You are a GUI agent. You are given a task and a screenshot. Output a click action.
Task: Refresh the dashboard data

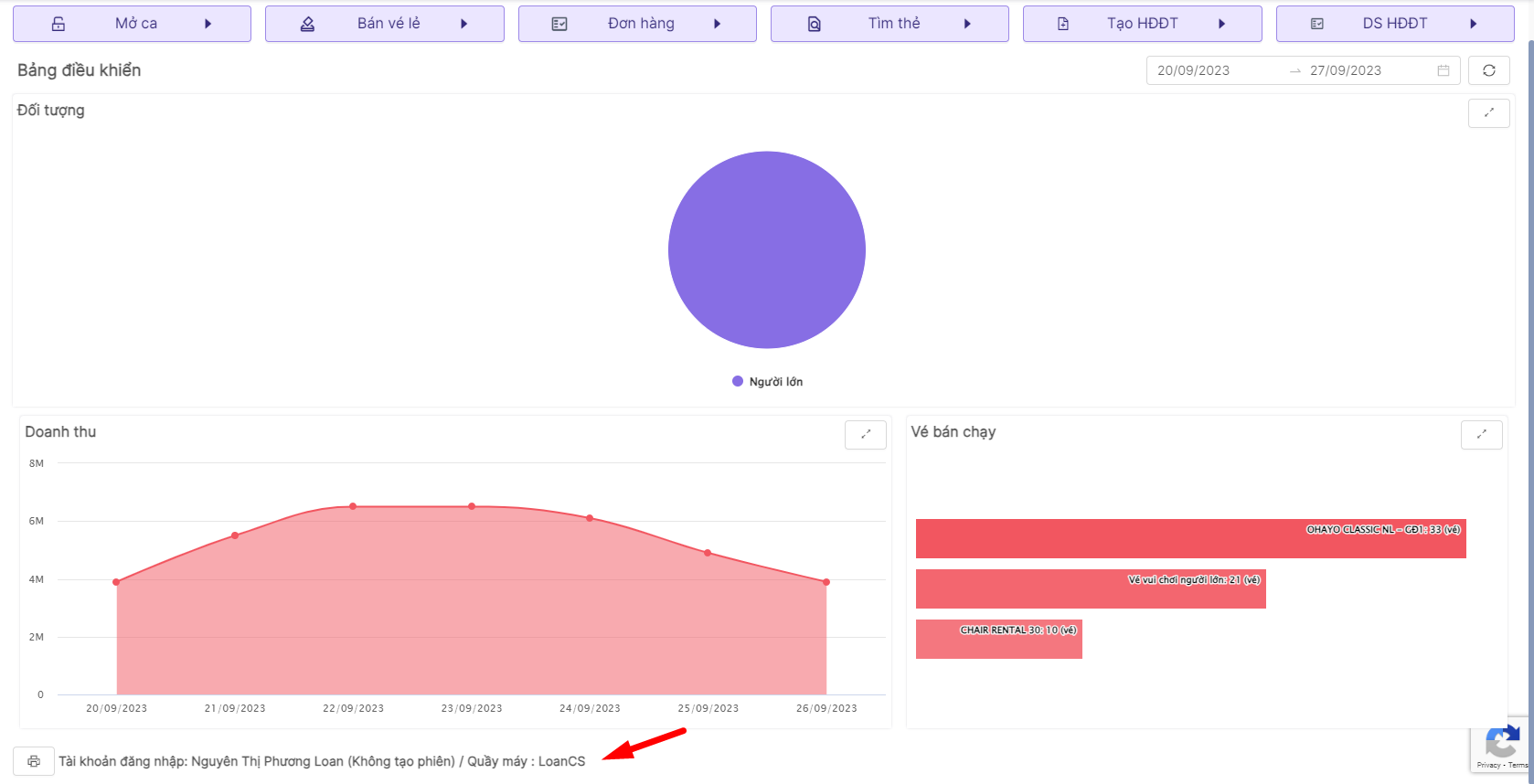tap(1488, 70)
